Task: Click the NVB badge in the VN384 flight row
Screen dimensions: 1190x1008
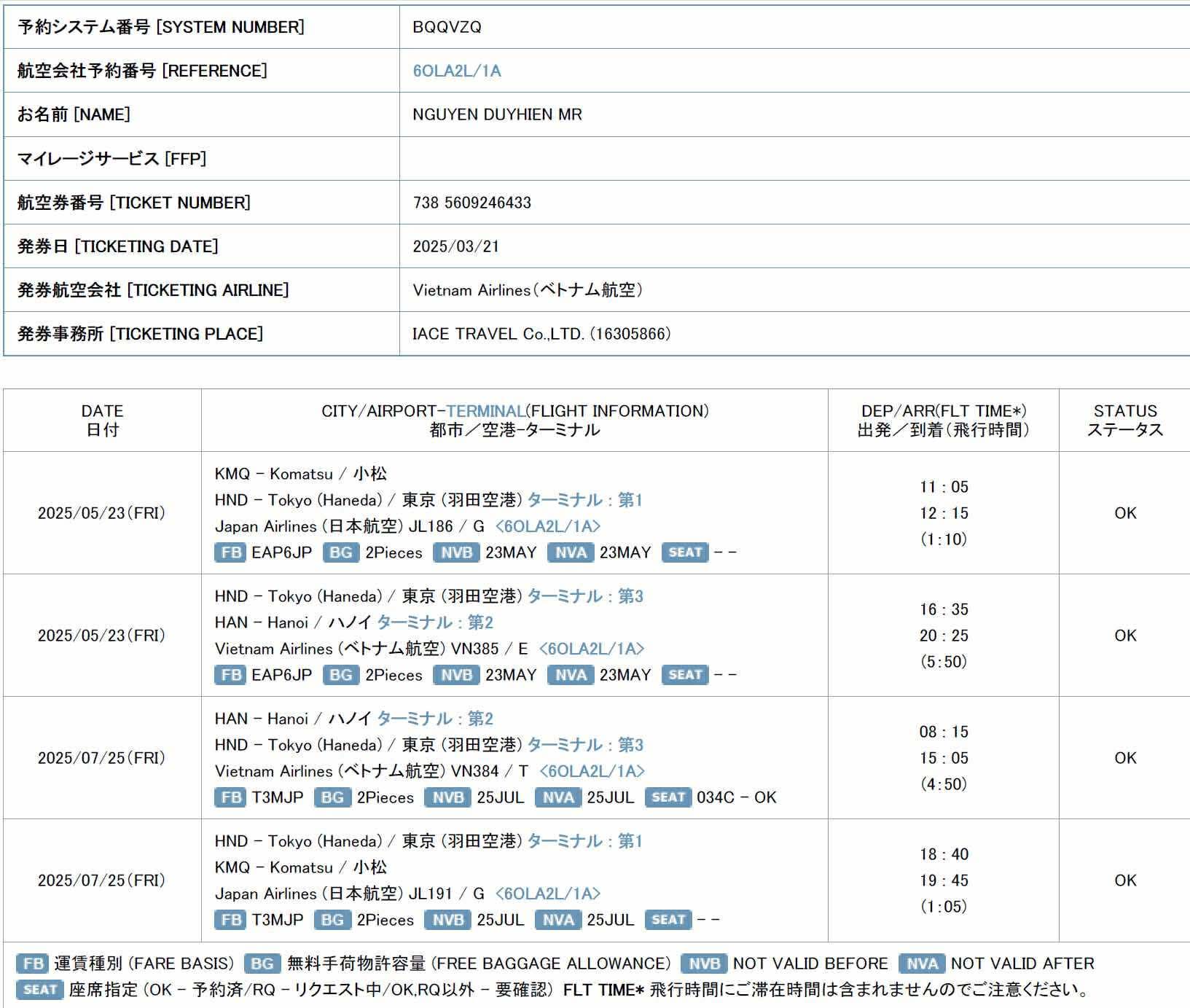Action: (x=447, y=797)
